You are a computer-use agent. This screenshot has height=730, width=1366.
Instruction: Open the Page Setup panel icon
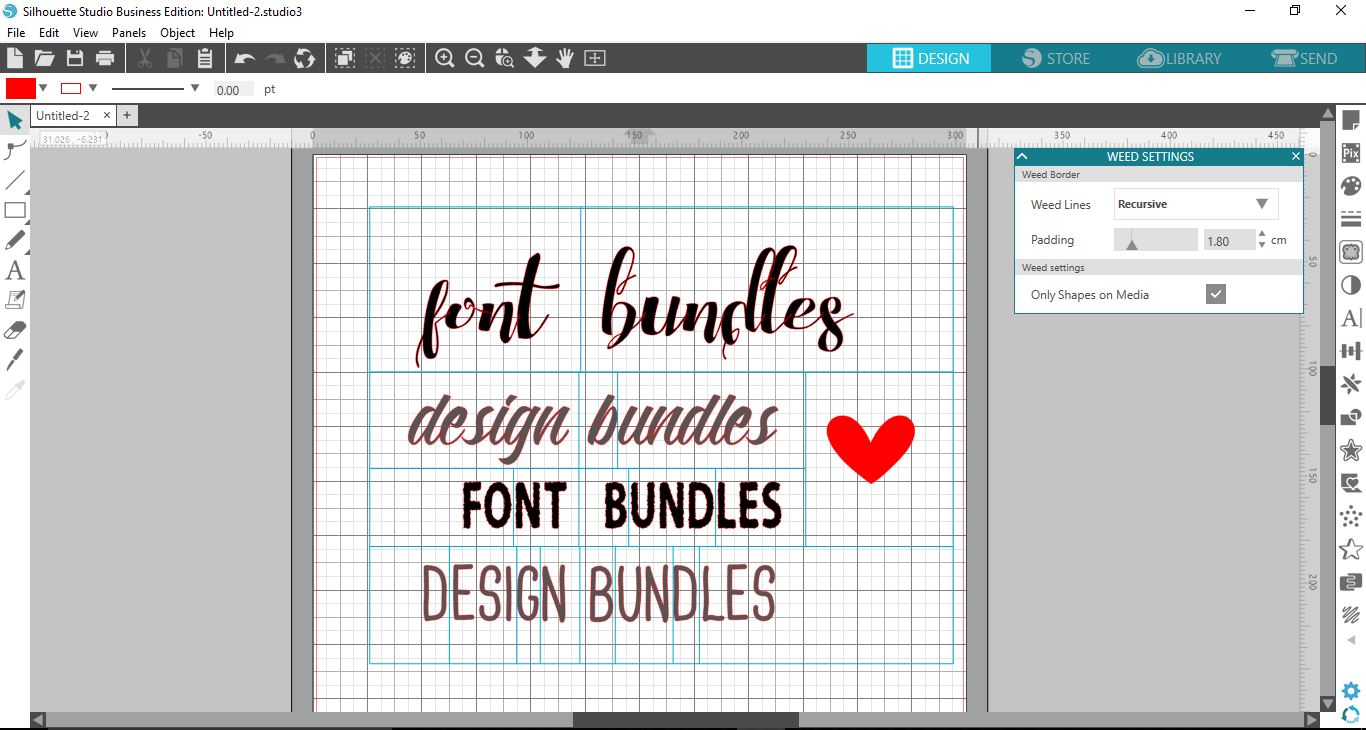1351,121
